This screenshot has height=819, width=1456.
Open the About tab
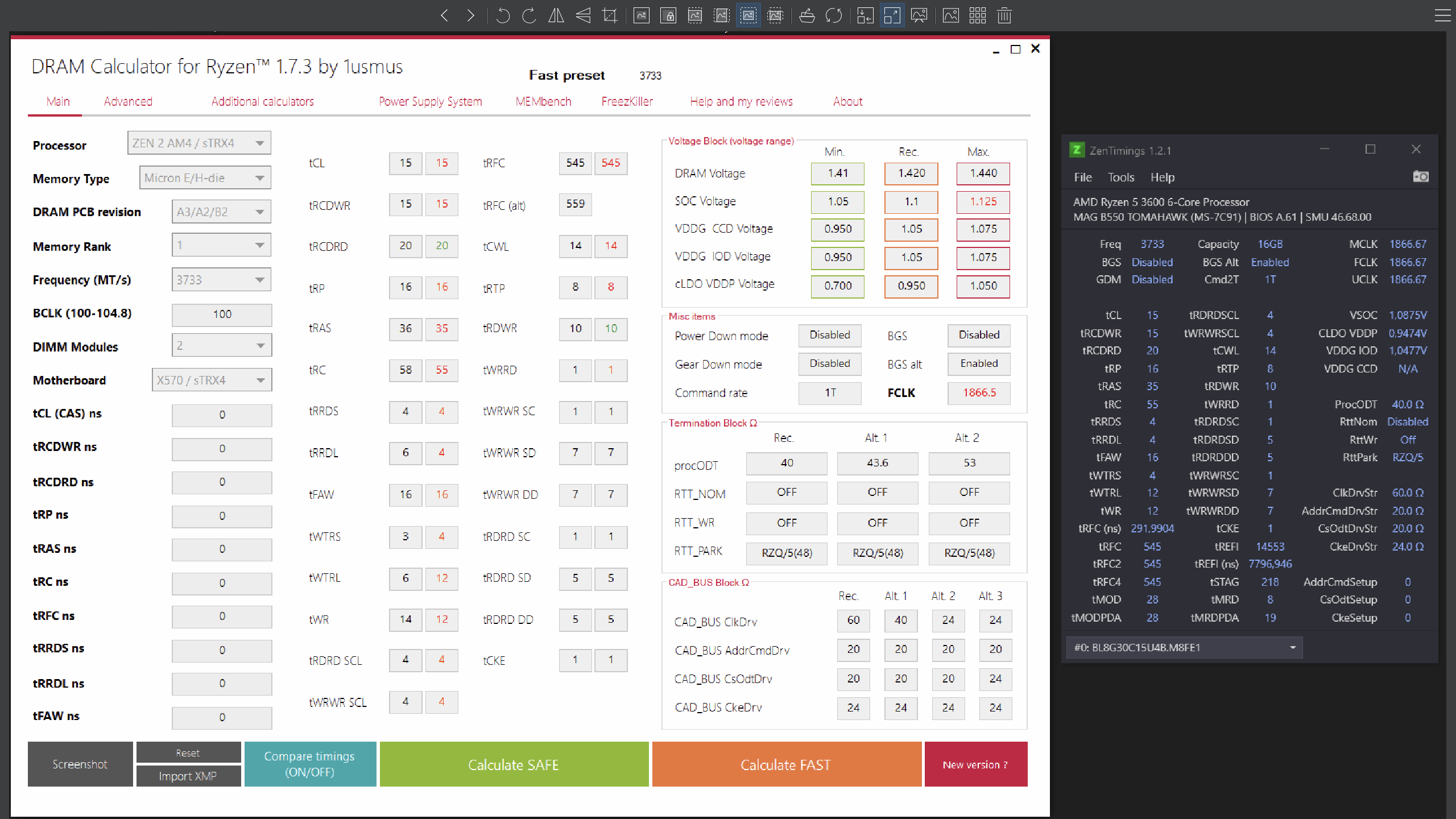pyautogui.click(x=847, y=101)
